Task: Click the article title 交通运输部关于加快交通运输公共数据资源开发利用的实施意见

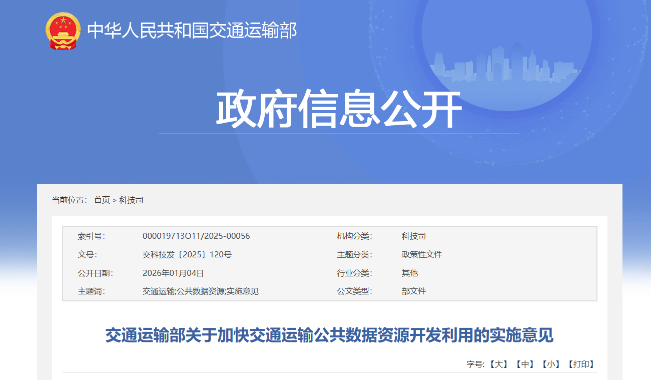Action: (329, 335)
